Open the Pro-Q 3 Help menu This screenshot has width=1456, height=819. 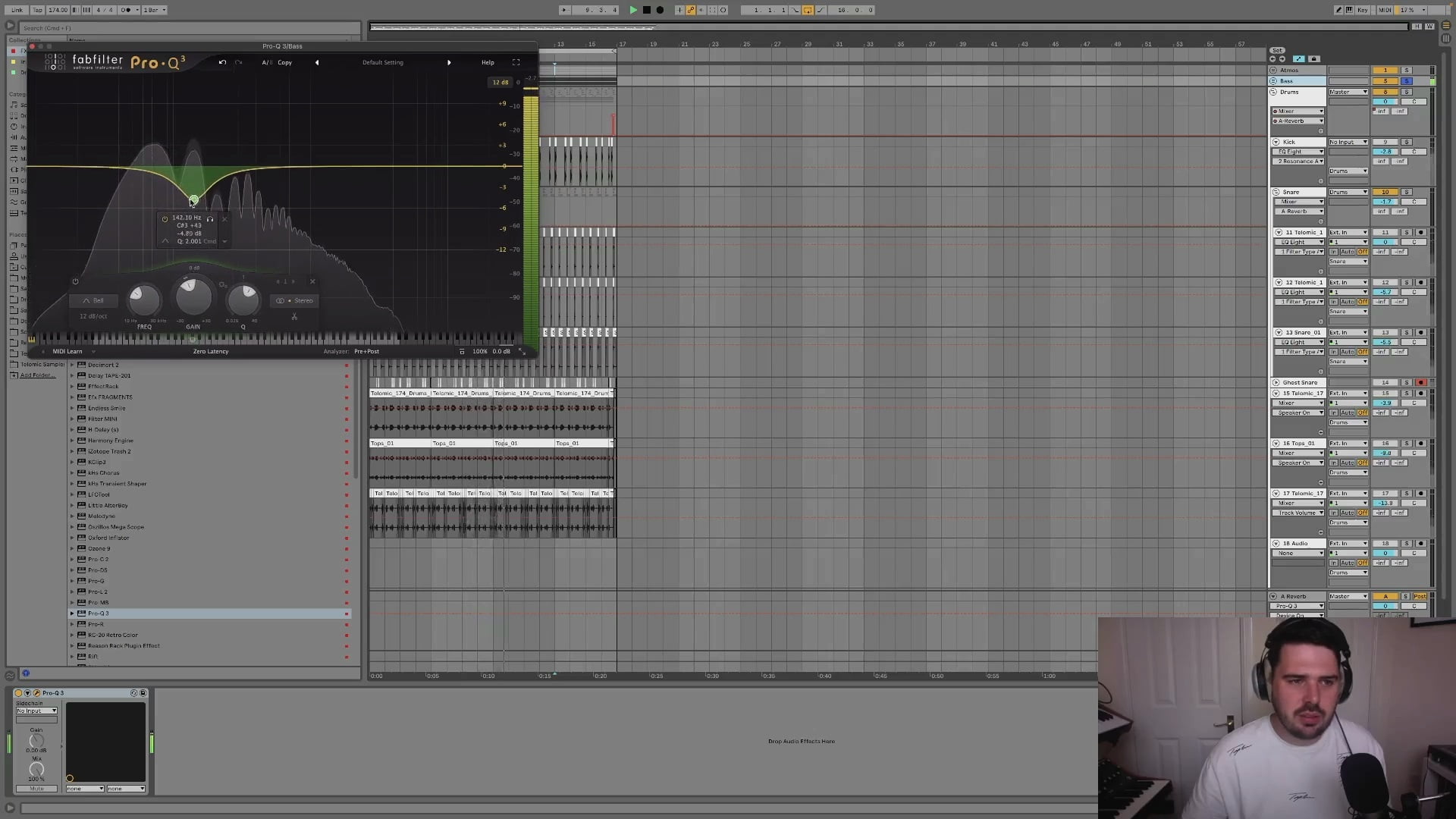coord(488,62)
